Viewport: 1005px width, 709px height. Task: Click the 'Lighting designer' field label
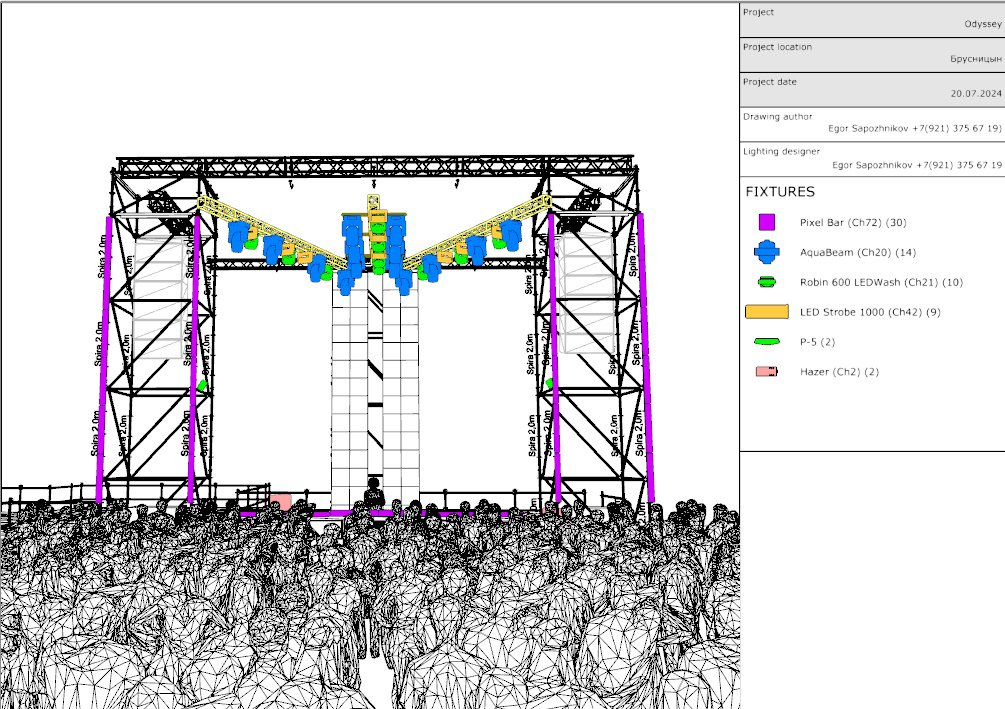point(781,151)
